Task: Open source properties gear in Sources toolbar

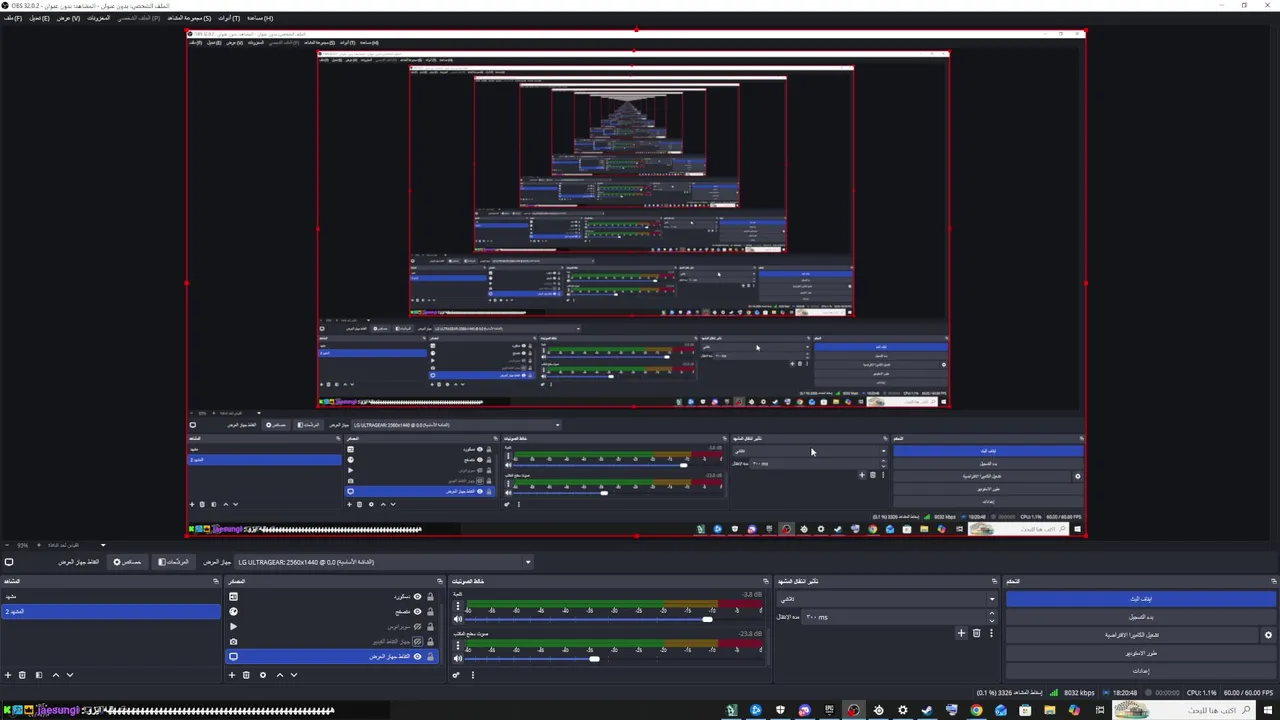Action: click(263, 675)
